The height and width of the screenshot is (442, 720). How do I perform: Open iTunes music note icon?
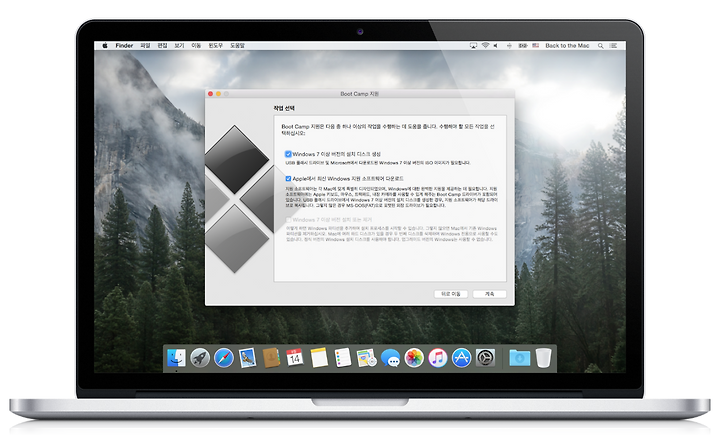tap(438, 358)
